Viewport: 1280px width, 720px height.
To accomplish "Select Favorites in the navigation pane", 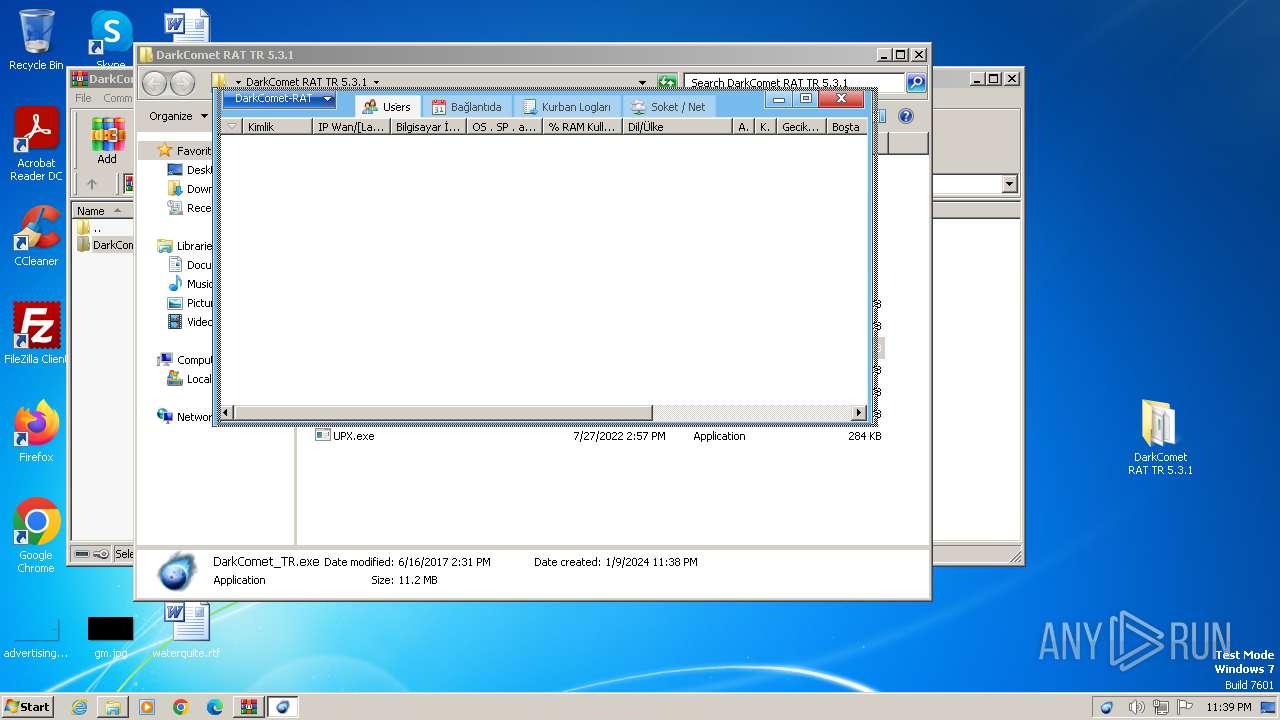I will (184, 151).
